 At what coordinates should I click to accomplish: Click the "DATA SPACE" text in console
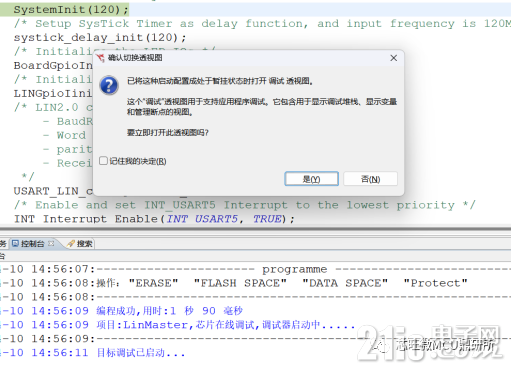345,283
